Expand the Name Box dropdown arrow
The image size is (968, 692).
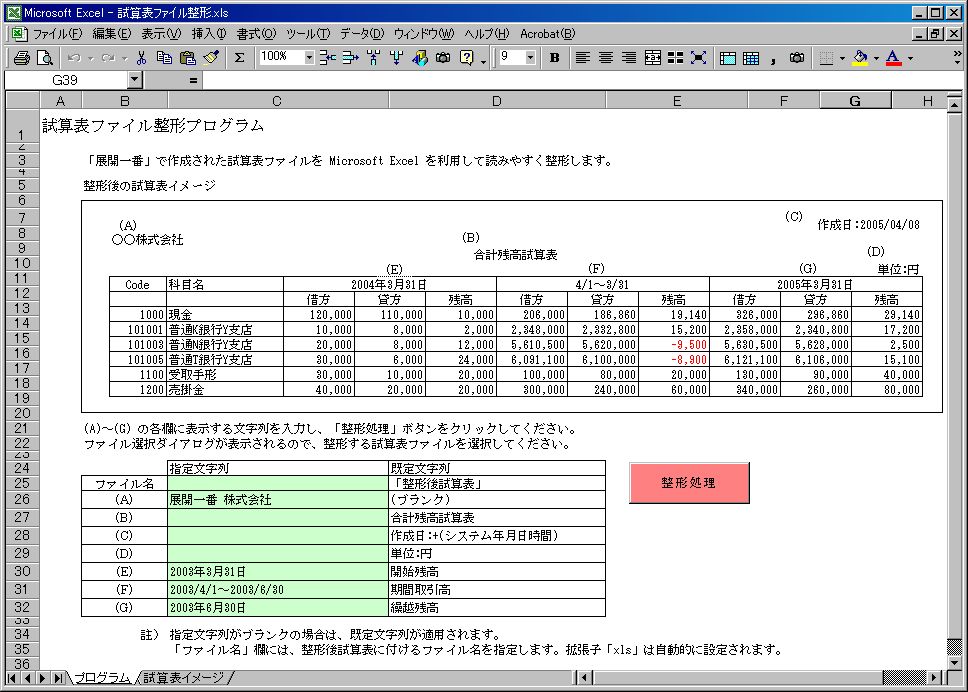tap(135, 80)
